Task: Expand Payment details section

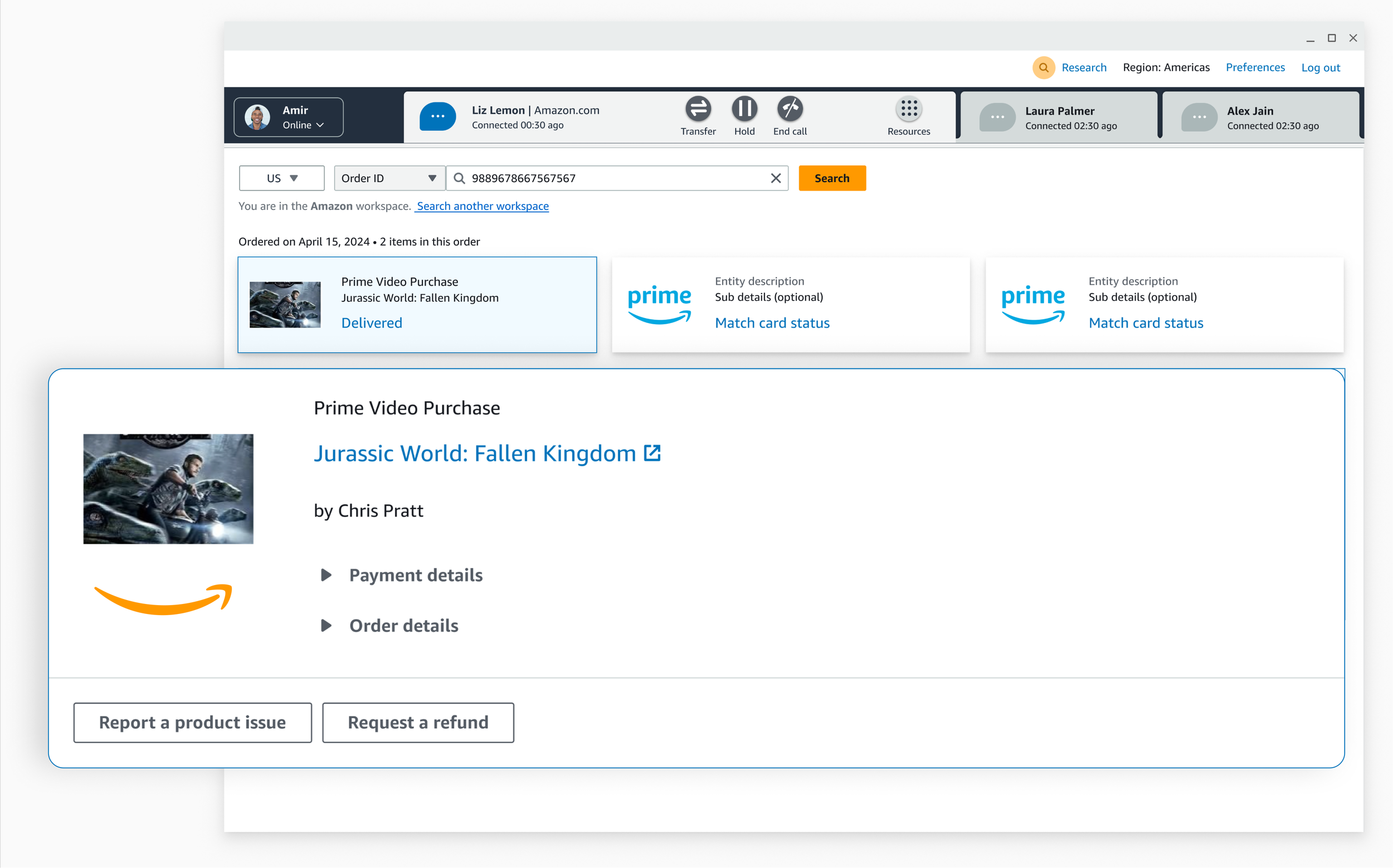Action: (x=326, y=574)
